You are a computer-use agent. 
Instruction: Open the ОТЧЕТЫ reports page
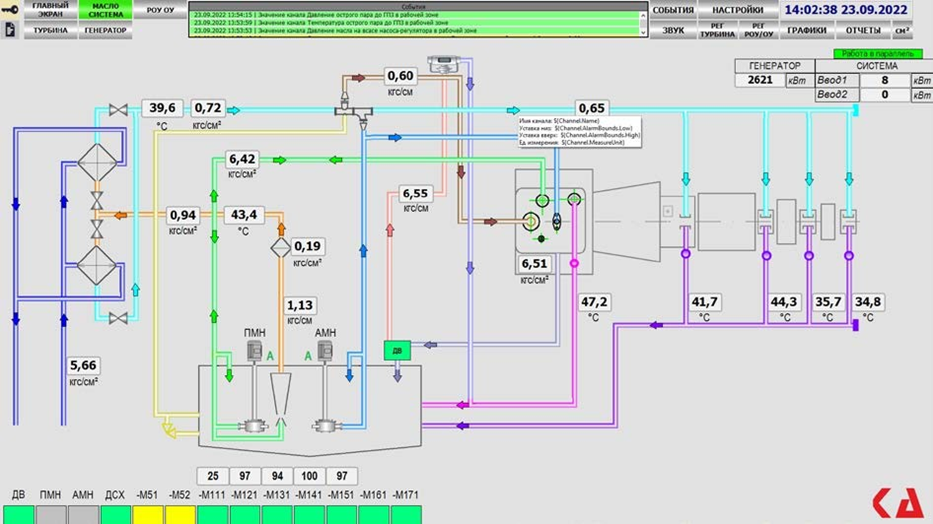863,30
